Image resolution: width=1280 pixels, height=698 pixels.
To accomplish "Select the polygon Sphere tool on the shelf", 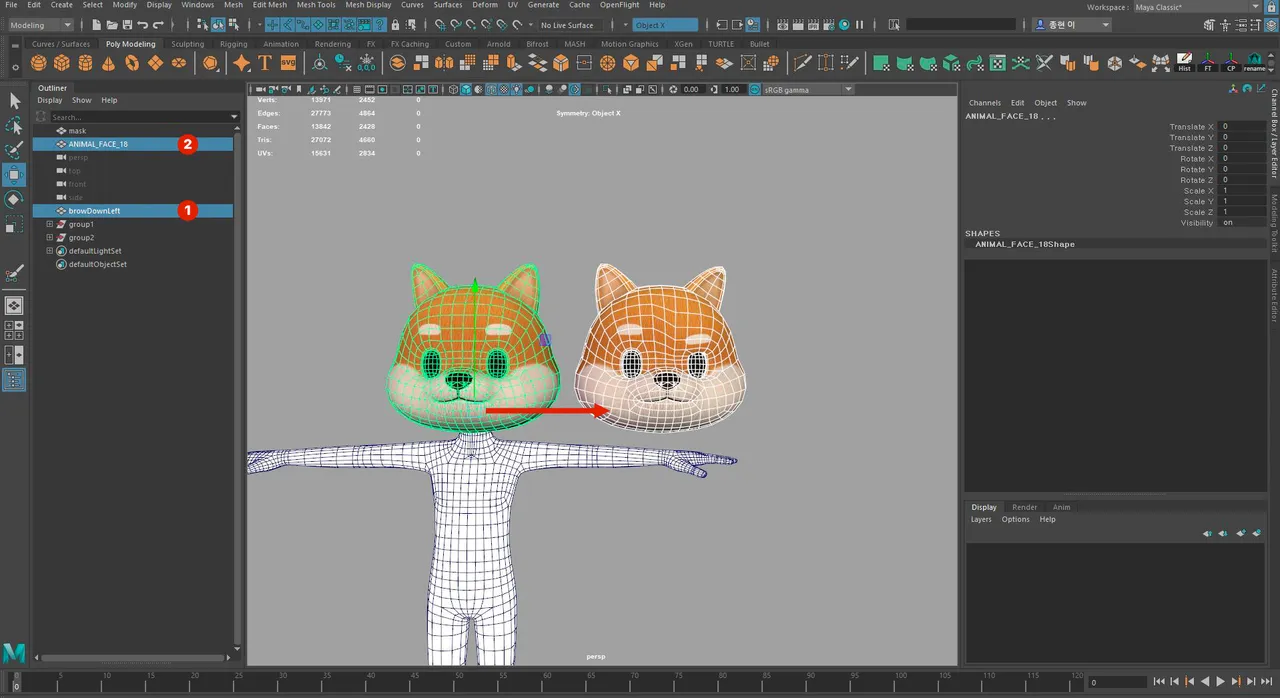I will [x=39, y=63].
